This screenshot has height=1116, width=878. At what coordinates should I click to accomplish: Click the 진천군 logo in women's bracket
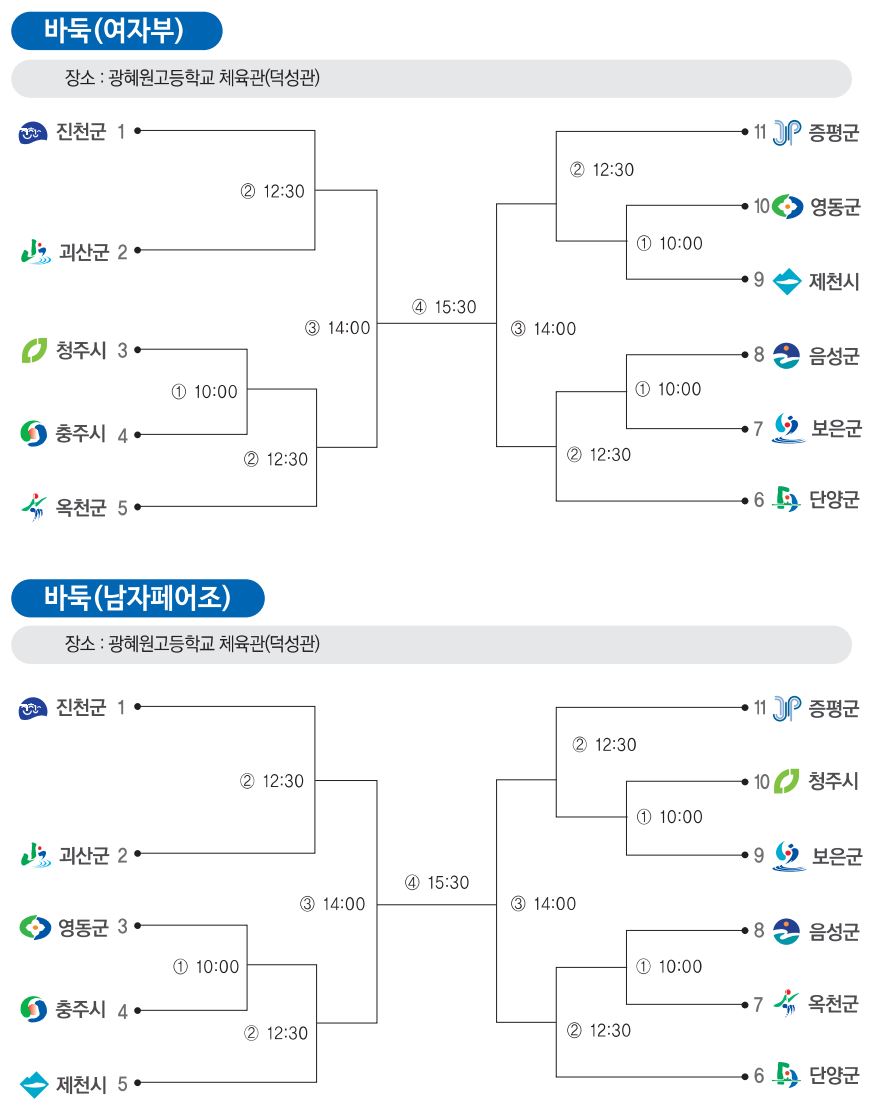pyautogui.click(x=33, y=132)
